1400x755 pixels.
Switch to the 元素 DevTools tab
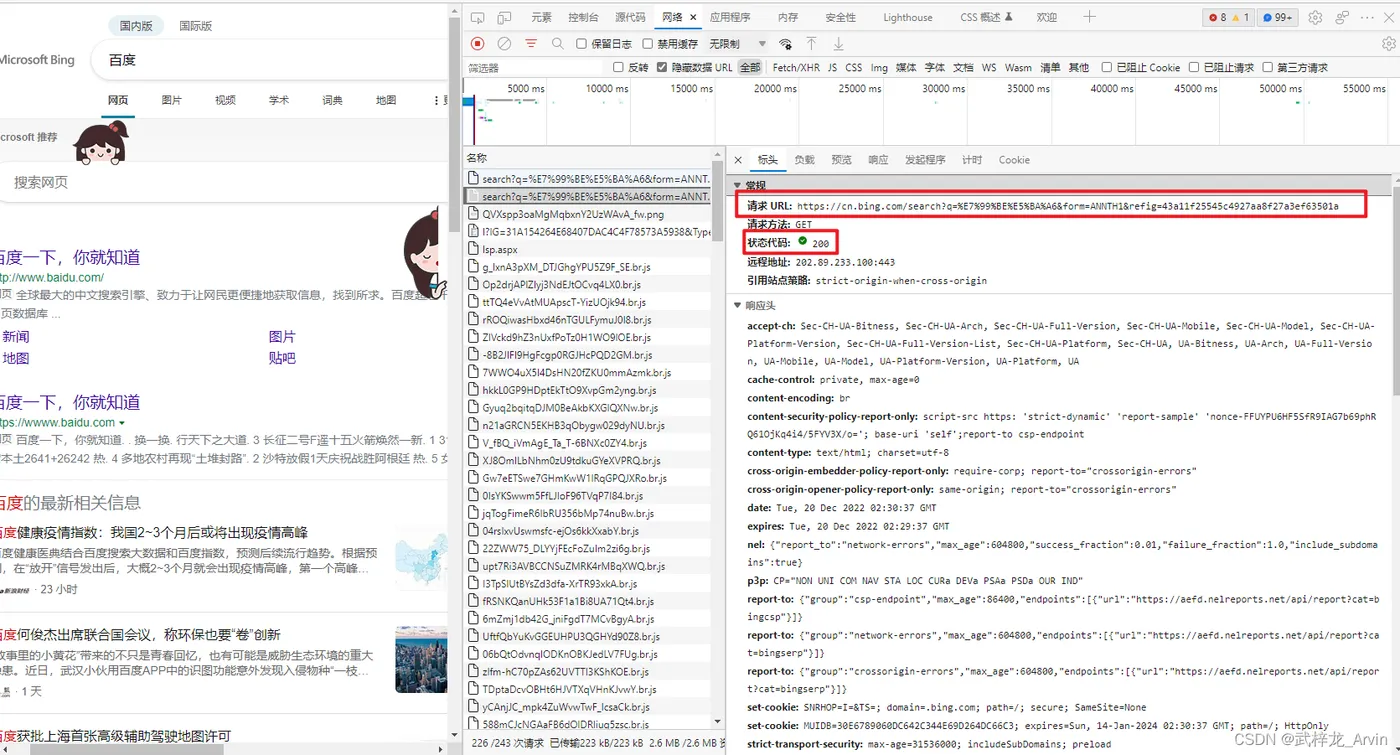[x=541, y=17]
